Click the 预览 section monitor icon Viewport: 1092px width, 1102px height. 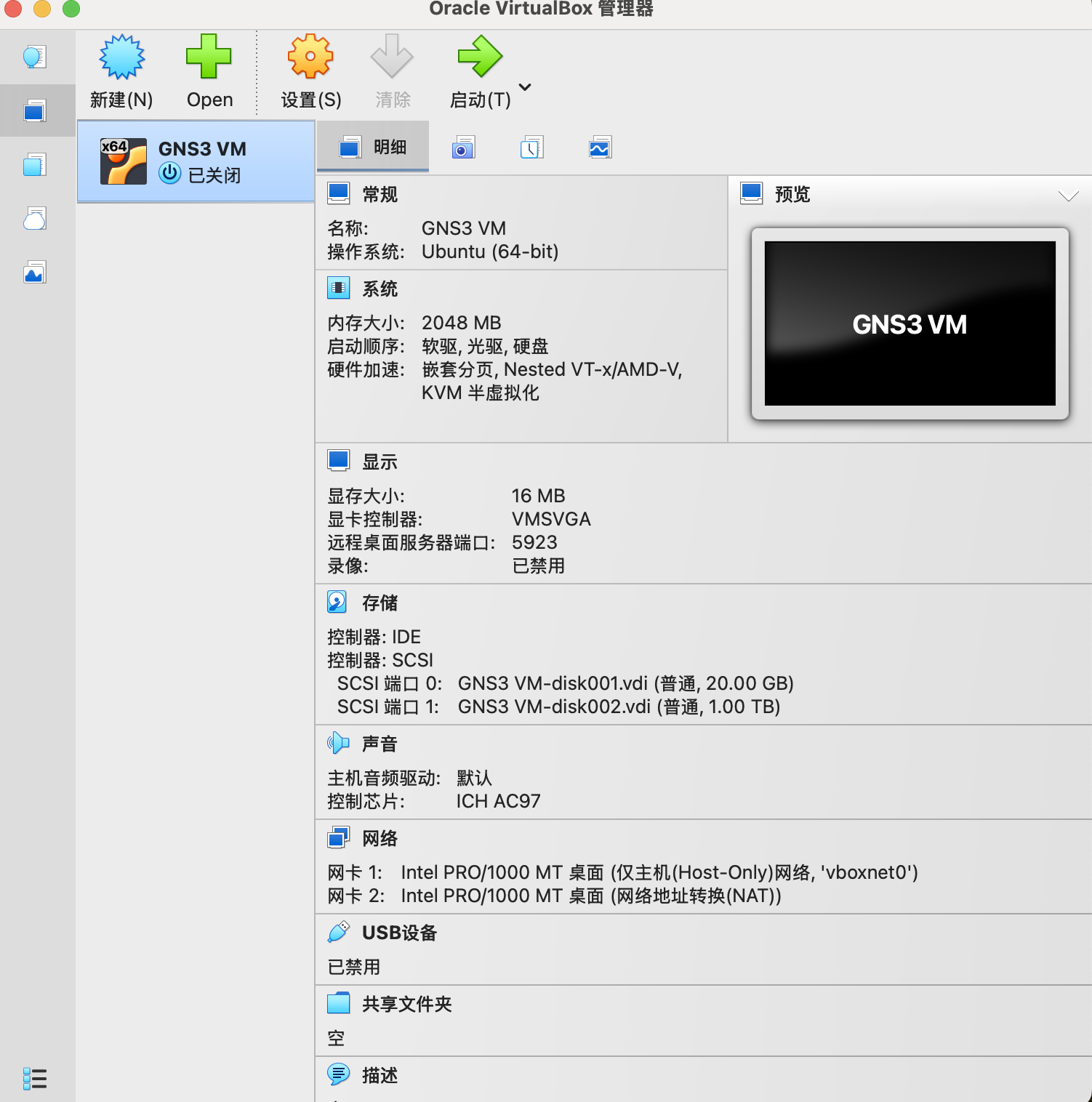tap(752, 193)
